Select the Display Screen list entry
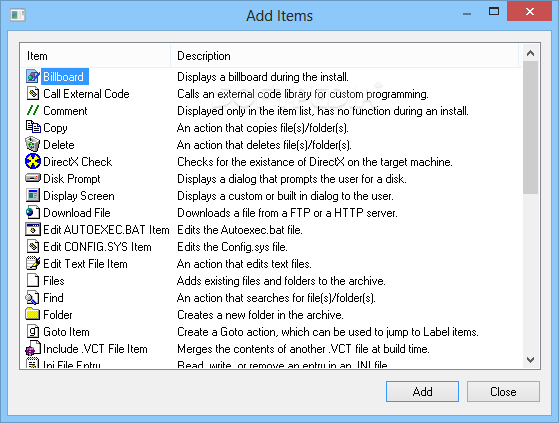 tap(79, 196)
